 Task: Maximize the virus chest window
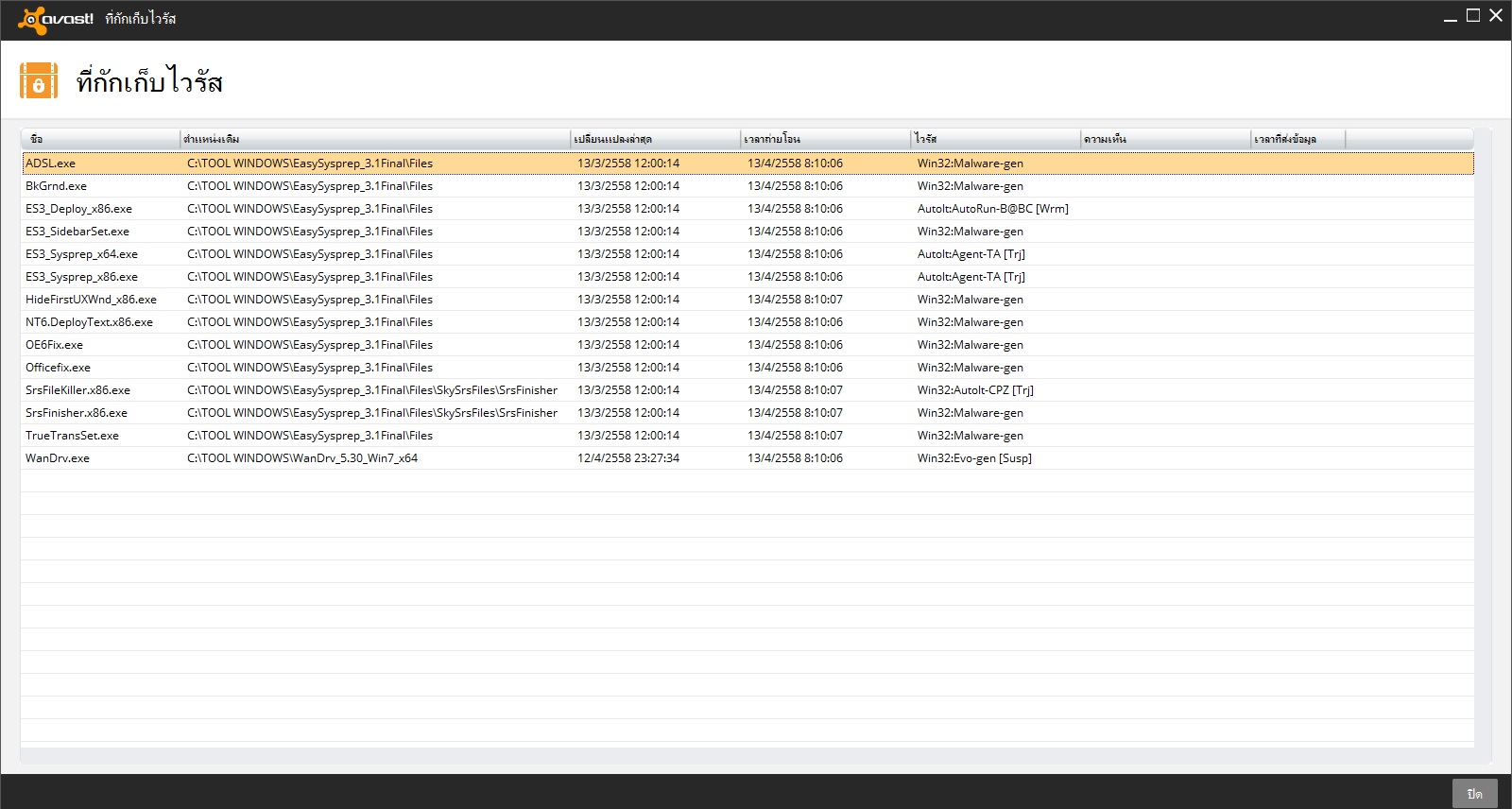(x=1473, y=15)
